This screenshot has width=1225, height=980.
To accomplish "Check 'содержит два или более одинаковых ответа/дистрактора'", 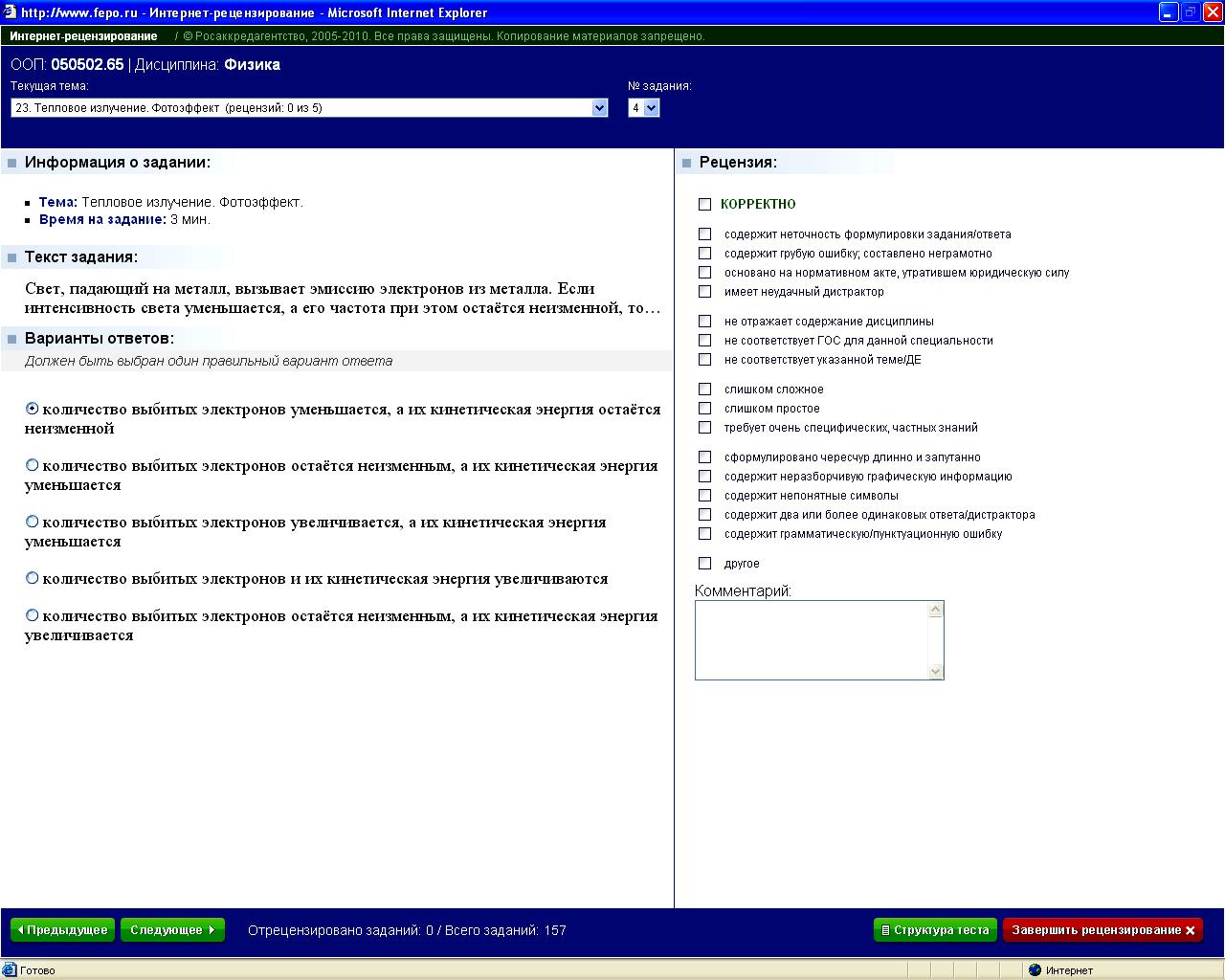I will pos(705,514).
